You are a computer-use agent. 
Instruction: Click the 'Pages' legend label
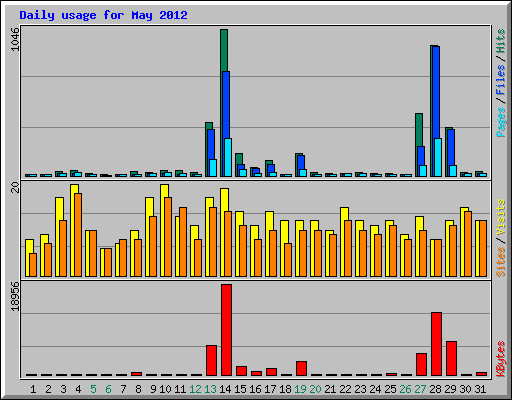(501, 122)
